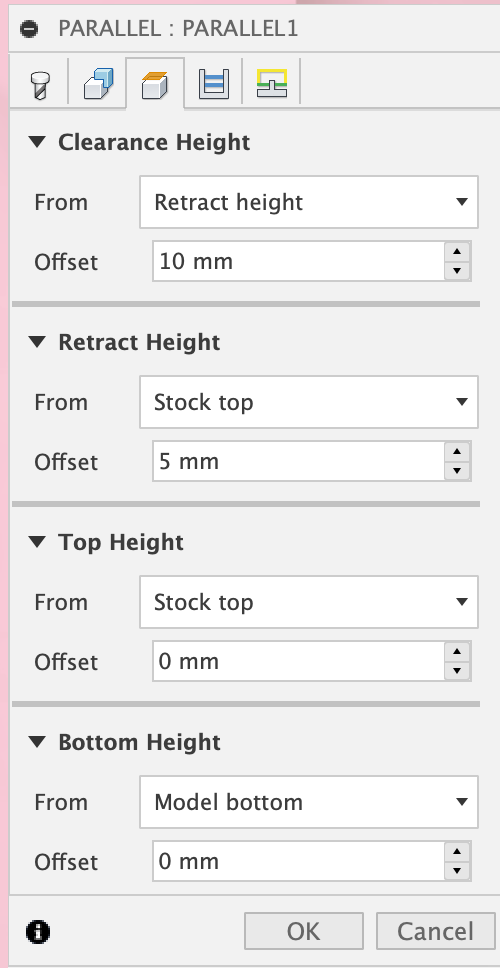Collapse the Retract Height section

pyautogui.click(x=38, y=342)
